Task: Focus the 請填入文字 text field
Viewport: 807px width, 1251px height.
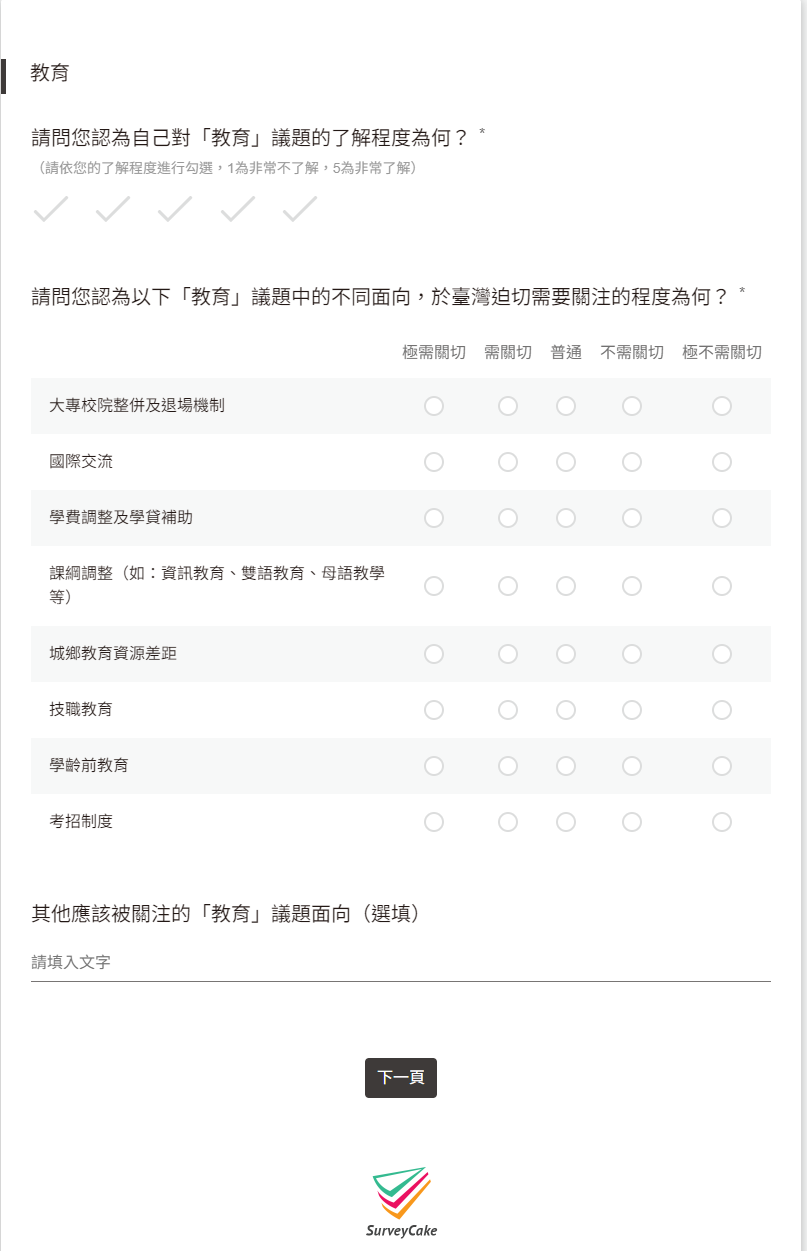Action: click(x=401, y=962)
